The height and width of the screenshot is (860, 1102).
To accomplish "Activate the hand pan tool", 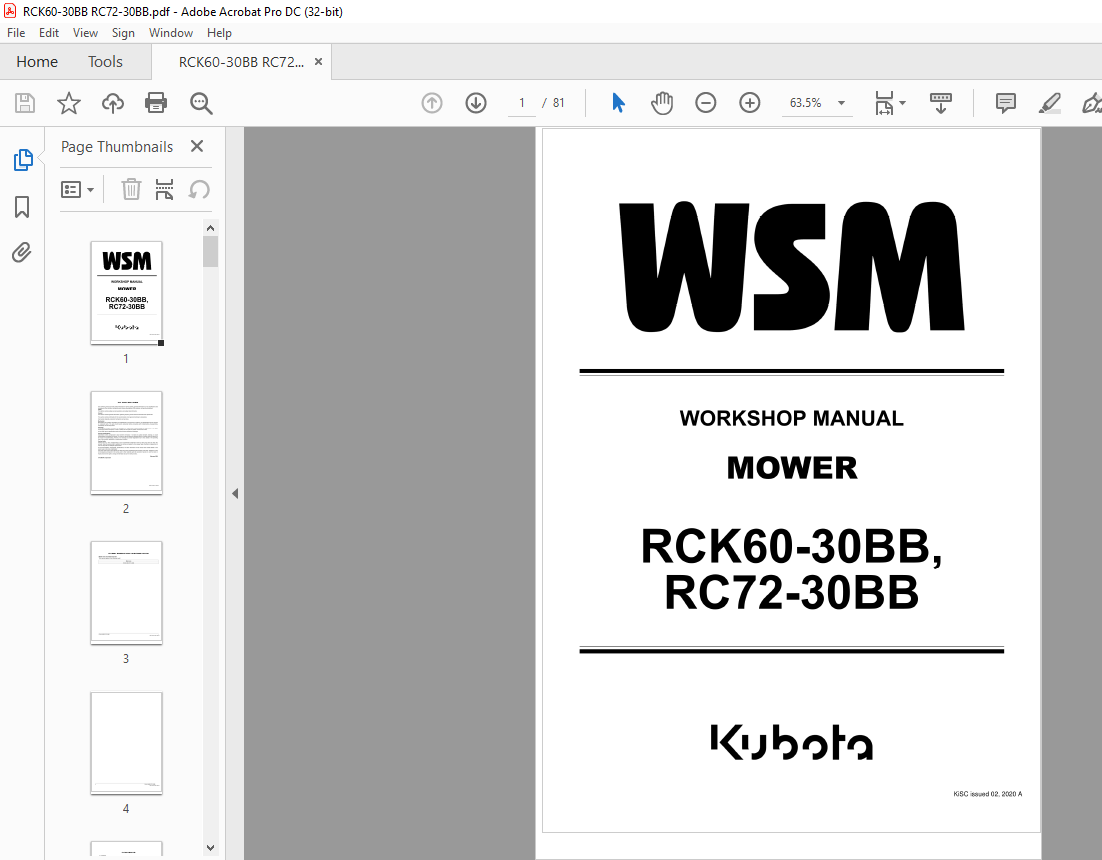I will point(661,103).
